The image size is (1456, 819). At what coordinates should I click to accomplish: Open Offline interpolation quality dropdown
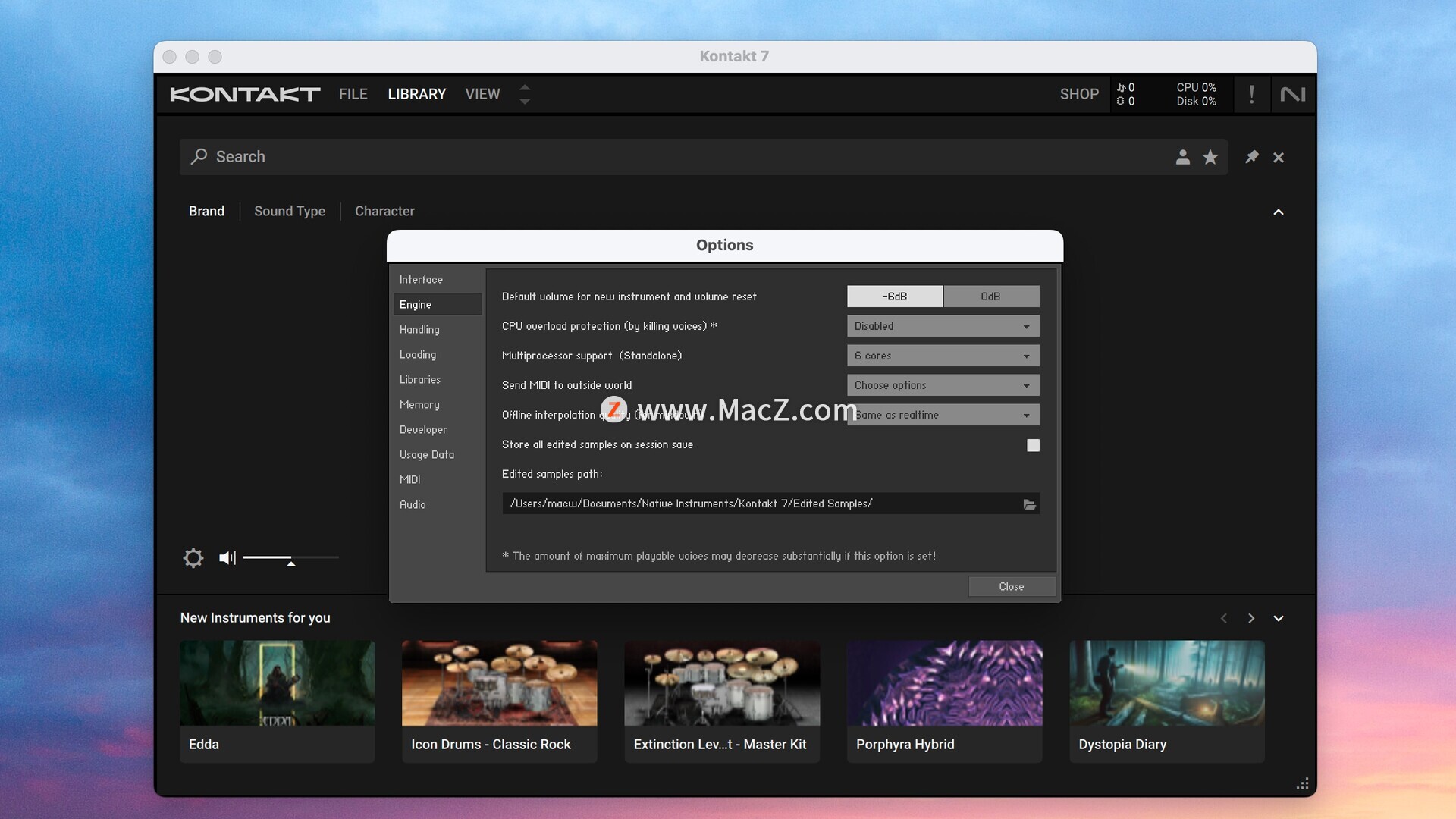943,415
